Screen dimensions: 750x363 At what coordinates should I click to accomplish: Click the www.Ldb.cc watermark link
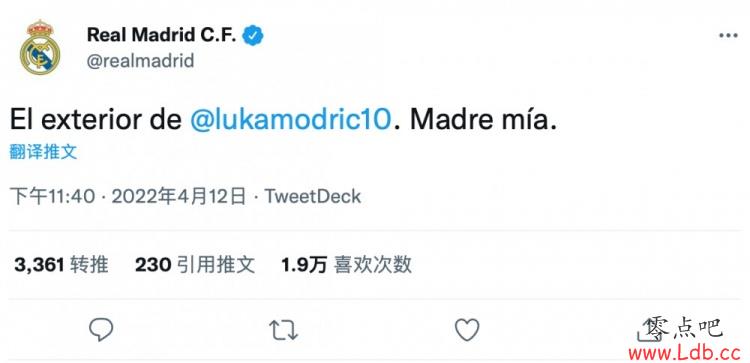[684, 353]
